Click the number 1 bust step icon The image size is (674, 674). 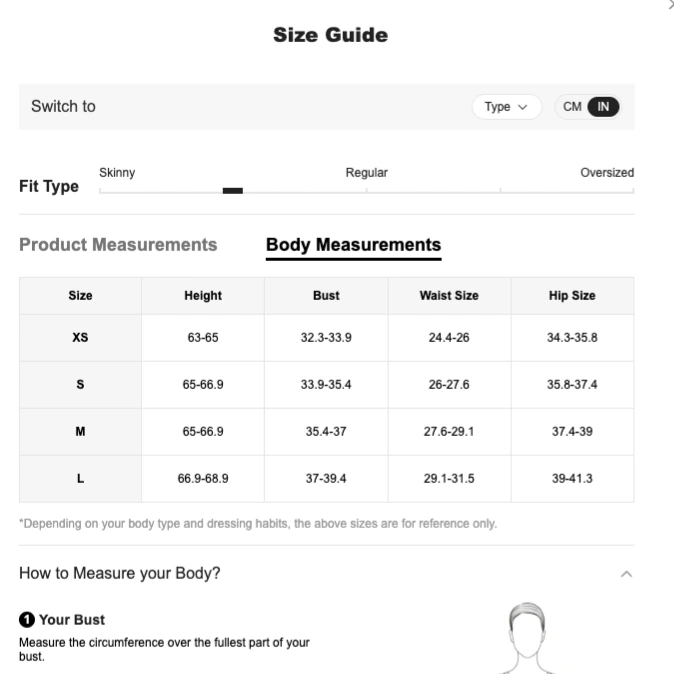point(27,619)
